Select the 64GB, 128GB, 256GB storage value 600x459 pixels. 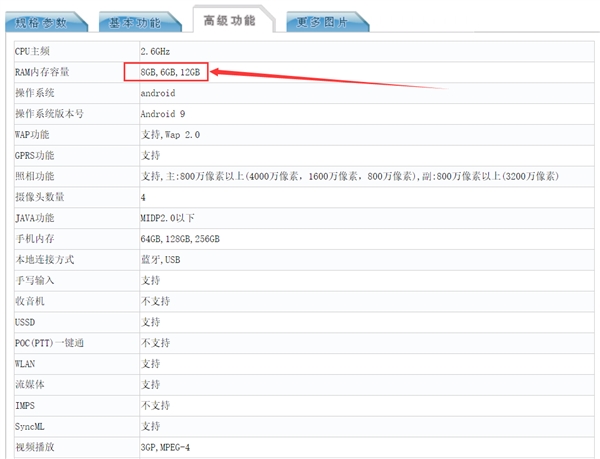[x=179, y=239]
